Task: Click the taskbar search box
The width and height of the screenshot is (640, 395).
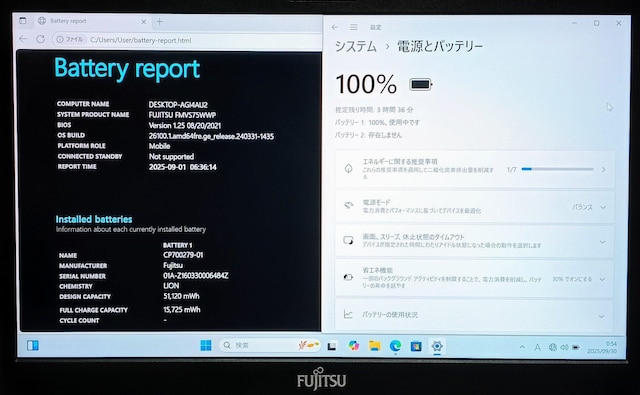Action: (270, 345)
